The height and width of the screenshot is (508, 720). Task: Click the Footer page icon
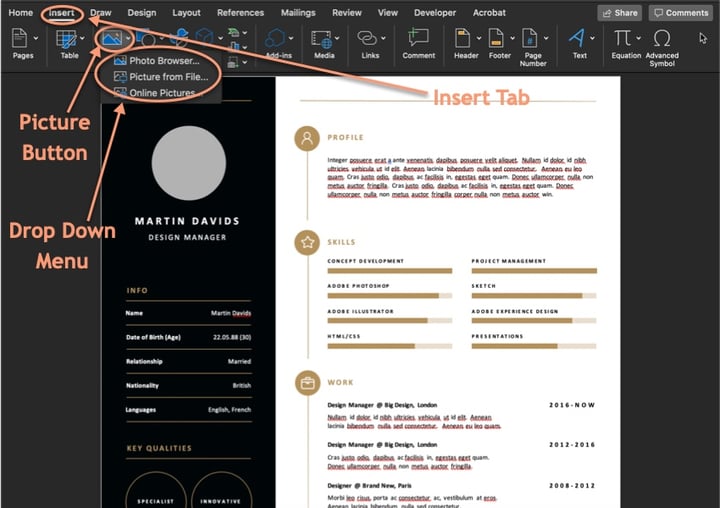(x=496, y=38)
